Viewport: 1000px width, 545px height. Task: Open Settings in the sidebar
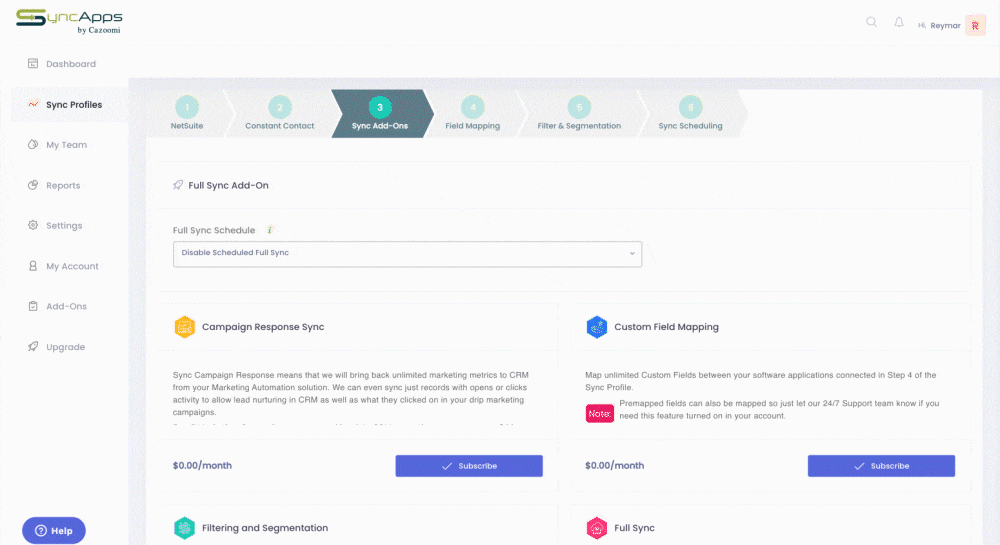(70, 226)
